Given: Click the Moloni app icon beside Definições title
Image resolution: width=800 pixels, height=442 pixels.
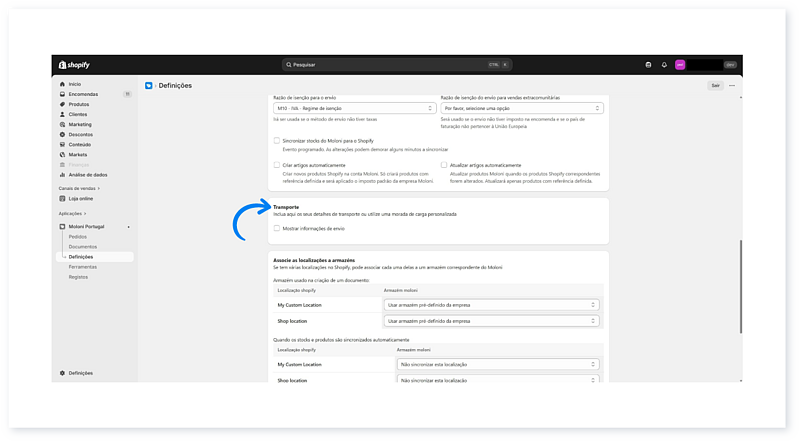Looking at the screenshot, I should coord(149,86).
